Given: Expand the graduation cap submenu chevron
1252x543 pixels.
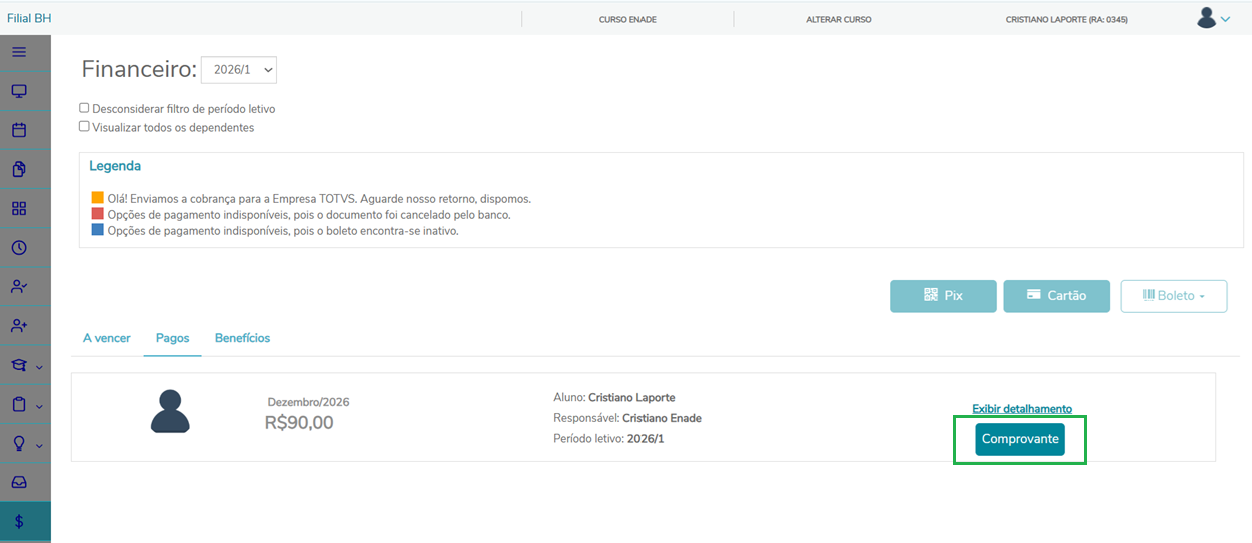Looking at the screenshot, I should [39, 367].
